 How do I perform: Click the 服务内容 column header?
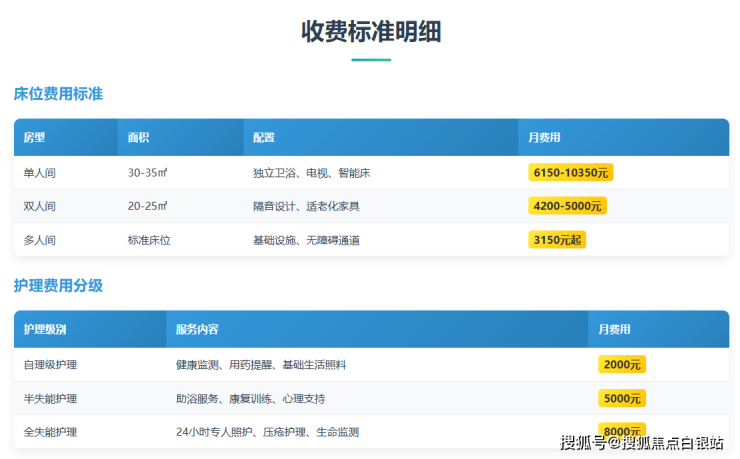coord(197,329)
